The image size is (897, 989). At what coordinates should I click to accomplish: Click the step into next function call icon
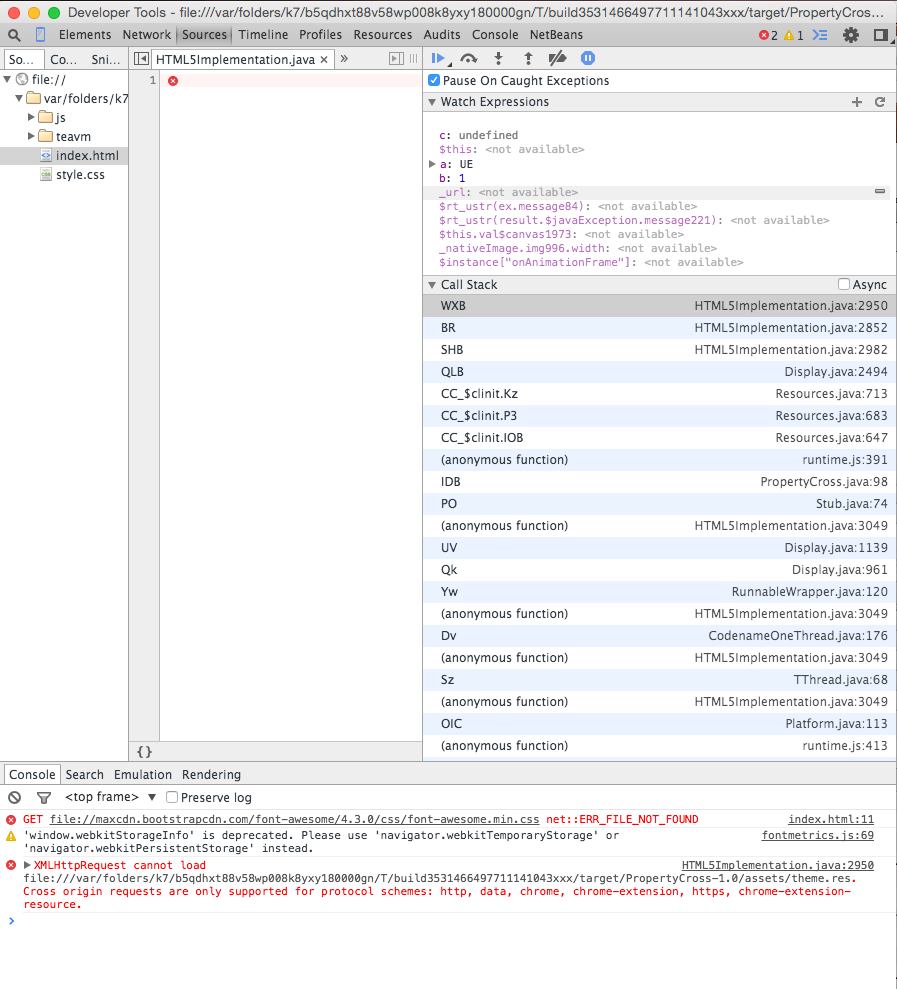point(498,58)
